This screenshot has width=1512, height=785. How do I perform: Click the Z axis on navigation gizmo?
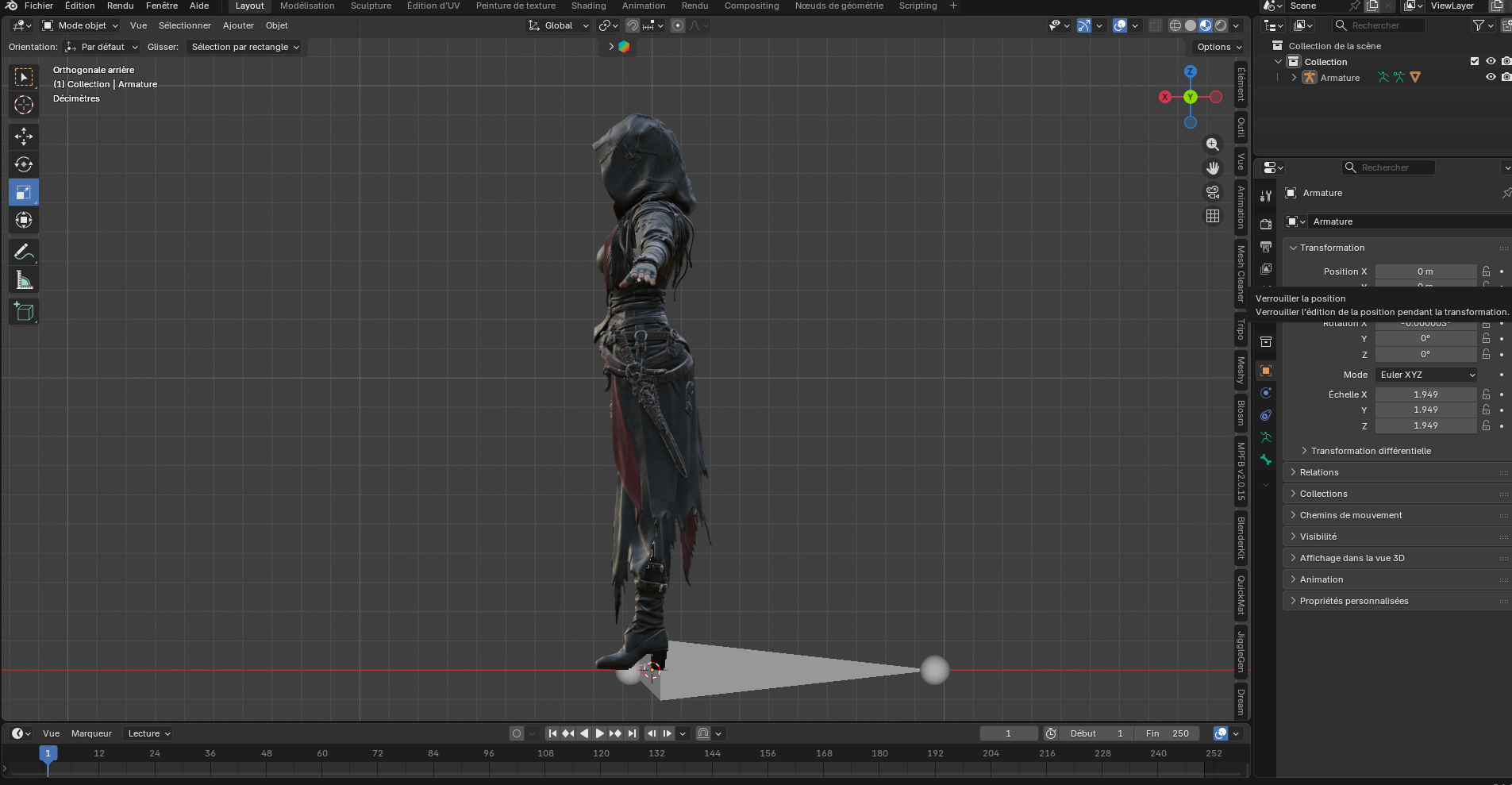click(x=1190, y=71)
